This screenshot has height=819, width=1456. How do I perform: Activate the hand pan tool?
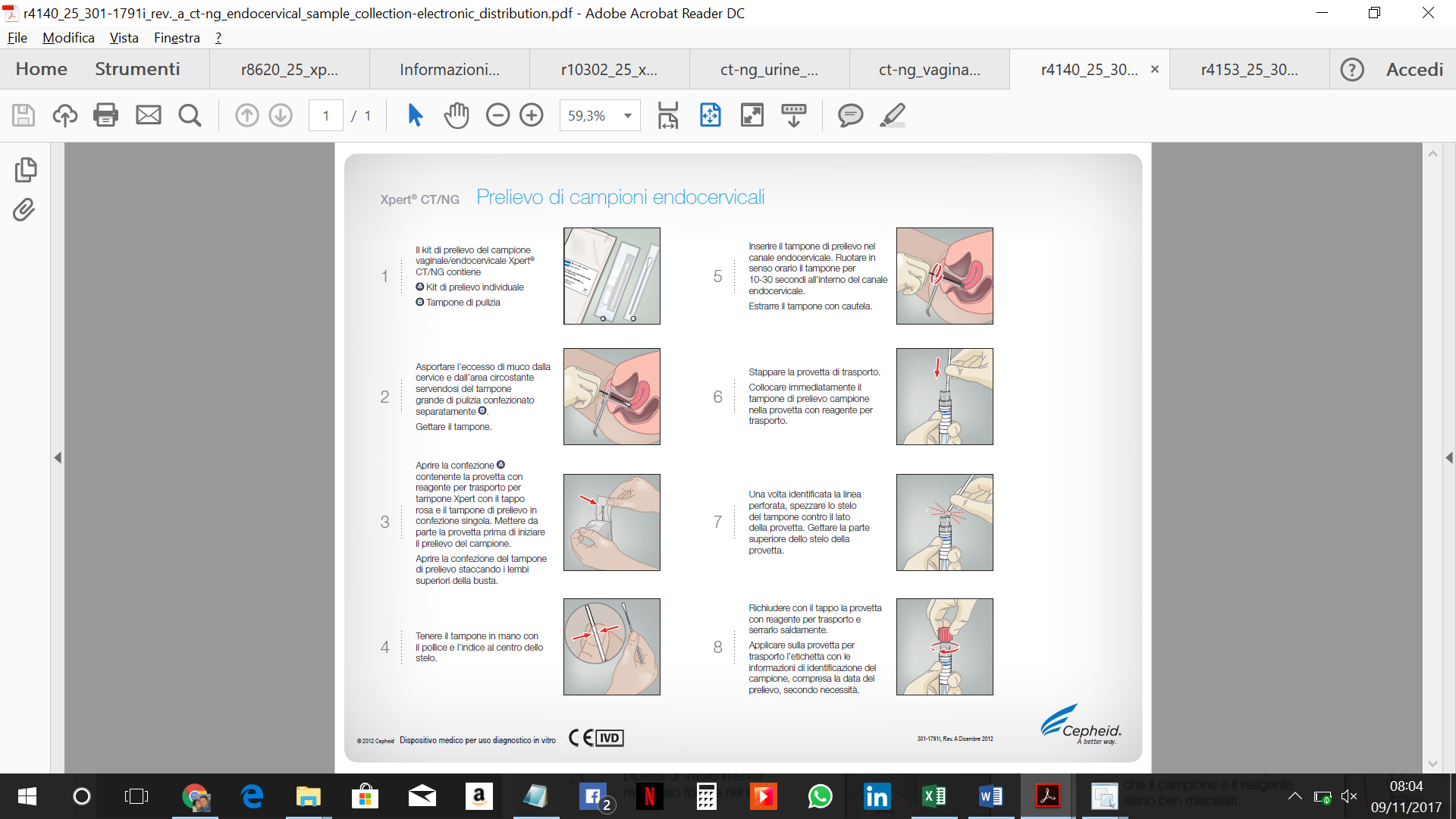tap(457, 115)
